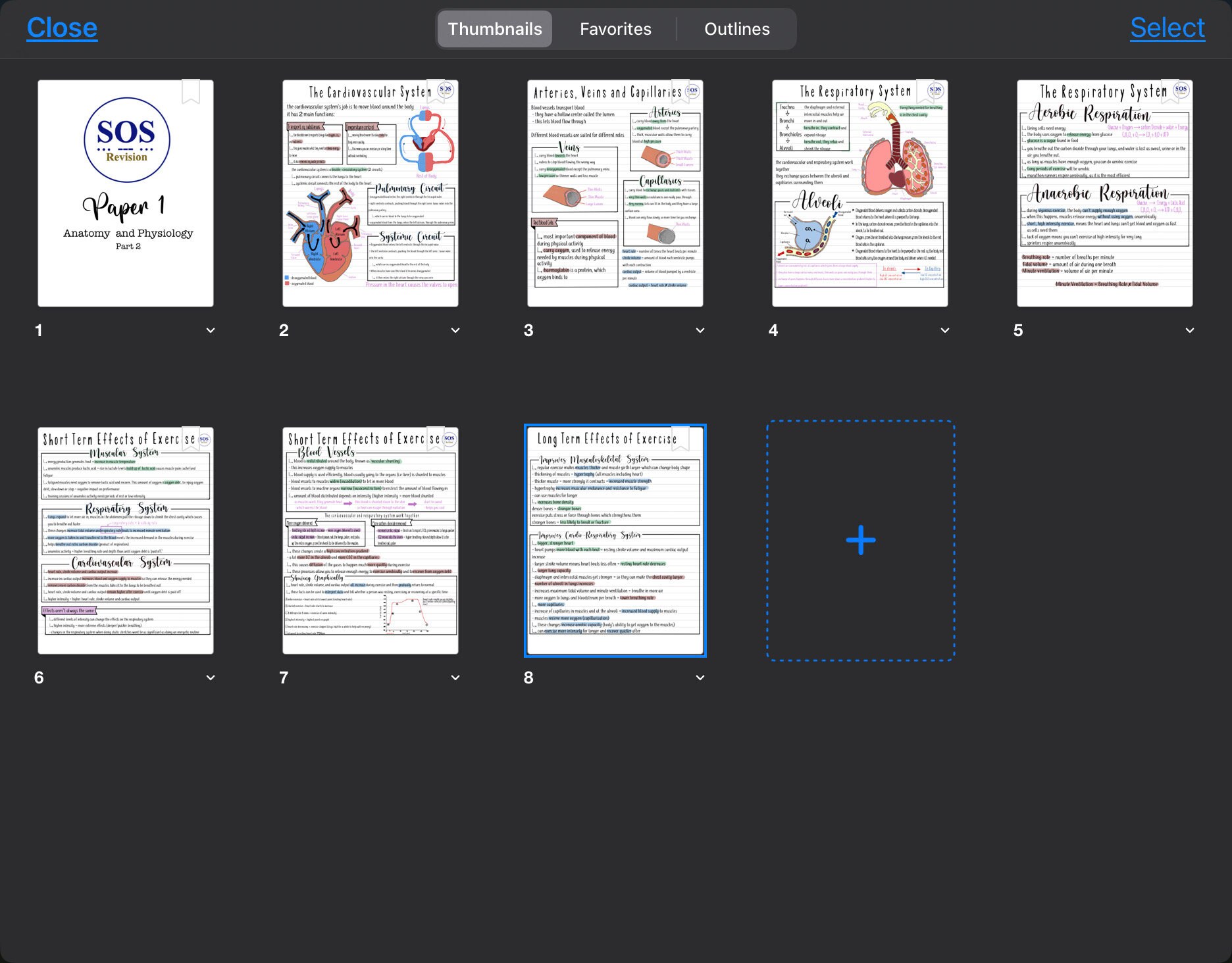Open The Cardiovascular System page thumbnail
The height and width of the screenshot is (963, 1232).
[371, 193]
